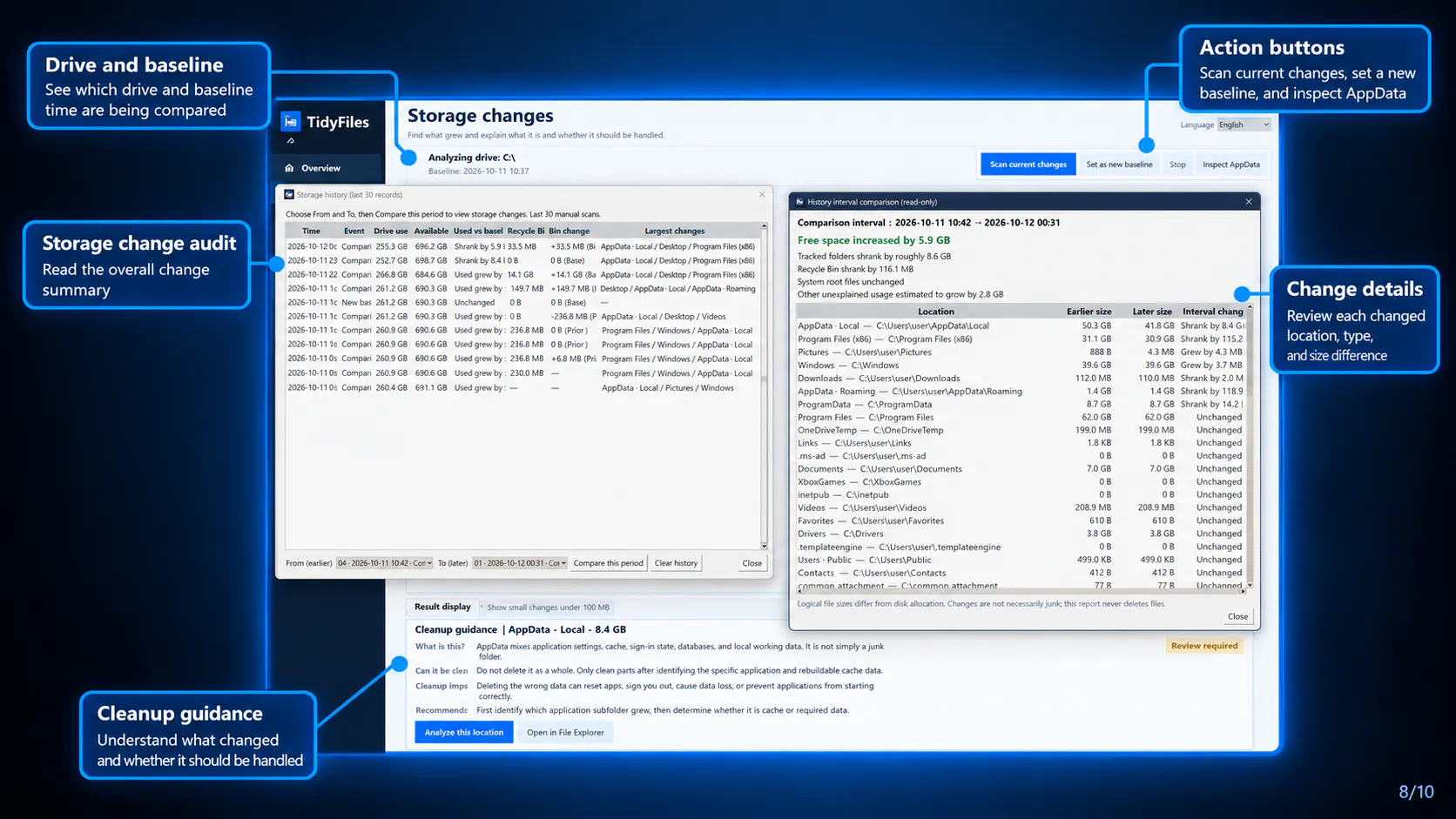This screenshot has height=819, width=1456.
Task: Click the comparison table vertical scrollbar
Action: pyautogui.click(x=1250, y=446)
